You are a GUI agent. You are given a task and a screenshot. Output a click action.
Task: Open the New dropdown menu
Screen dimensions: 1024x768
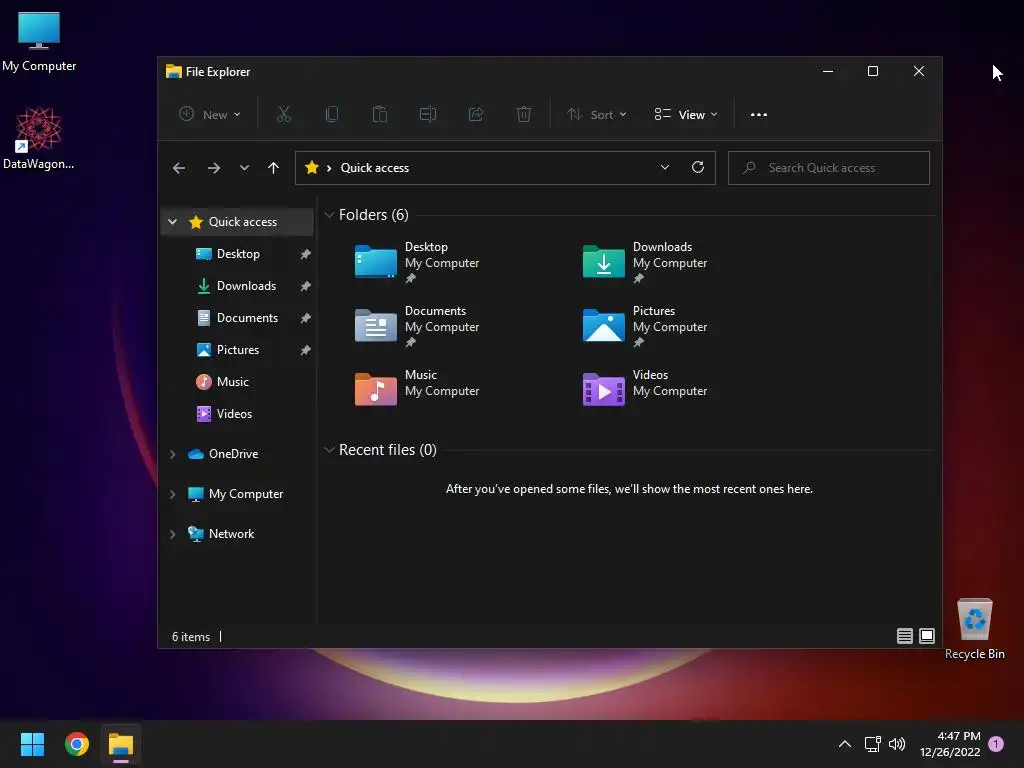[x=210, y=114]
